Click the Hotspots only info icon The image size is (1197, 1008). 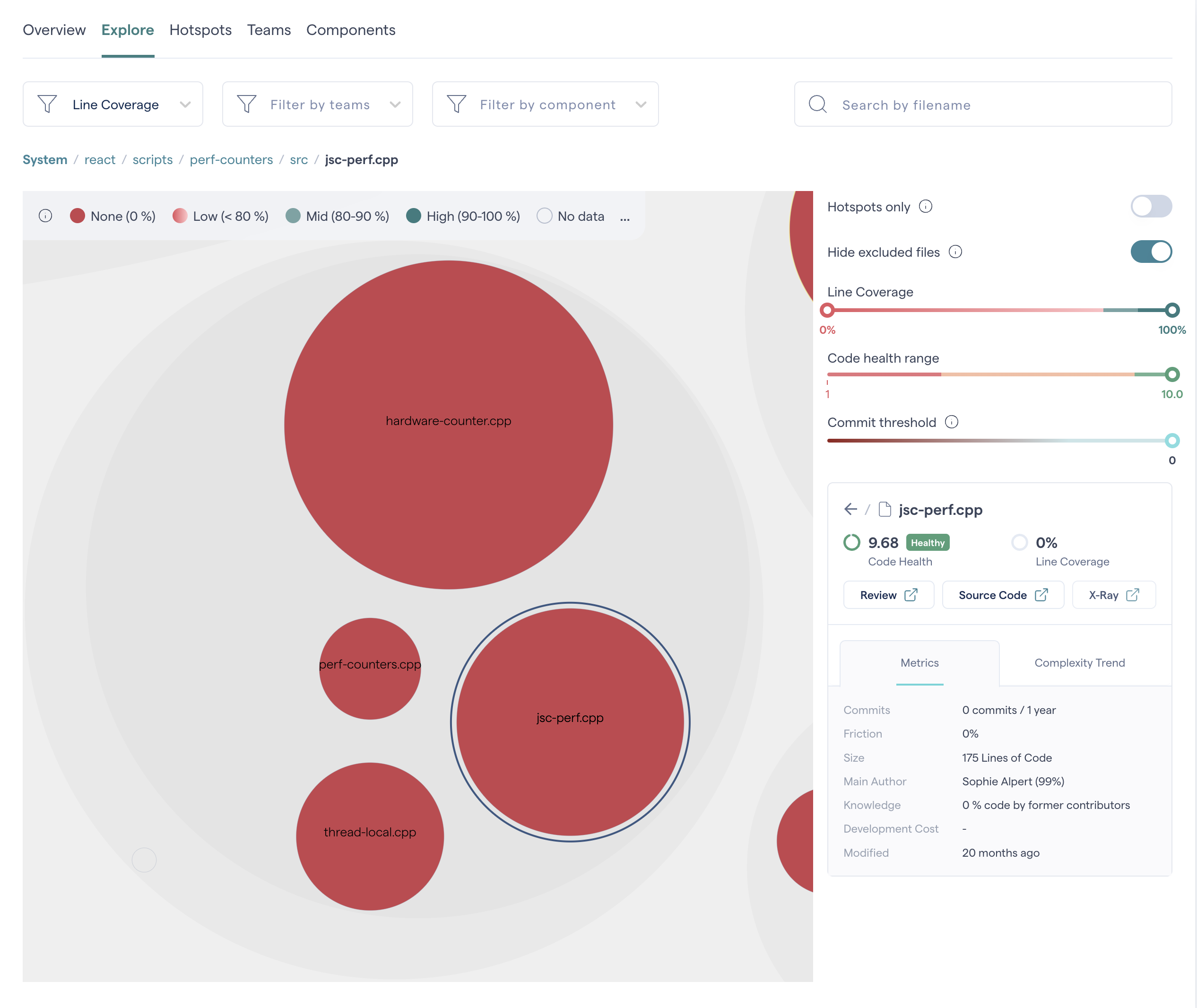[925, 206]
